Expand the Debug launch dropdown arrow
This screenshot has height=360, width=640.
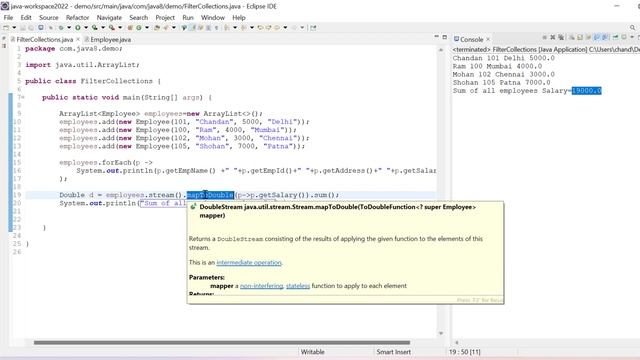(x=69, y=28)
